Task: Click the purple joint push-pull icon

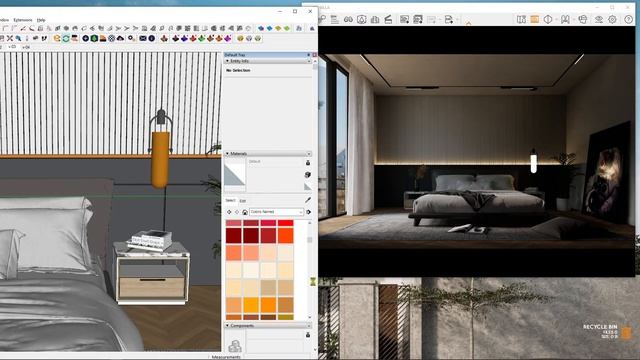Action: pos(227,38)
